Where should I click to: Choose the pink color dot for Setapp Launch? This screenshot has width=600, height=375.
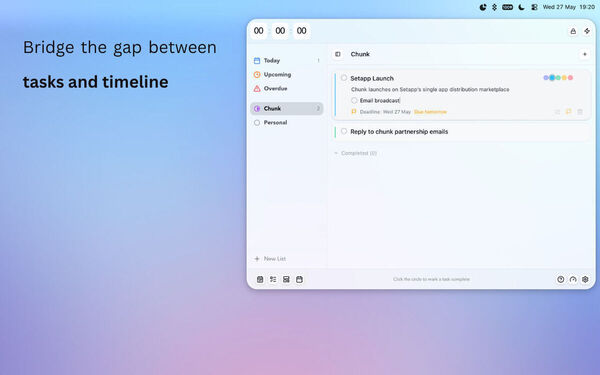(570, 78)
